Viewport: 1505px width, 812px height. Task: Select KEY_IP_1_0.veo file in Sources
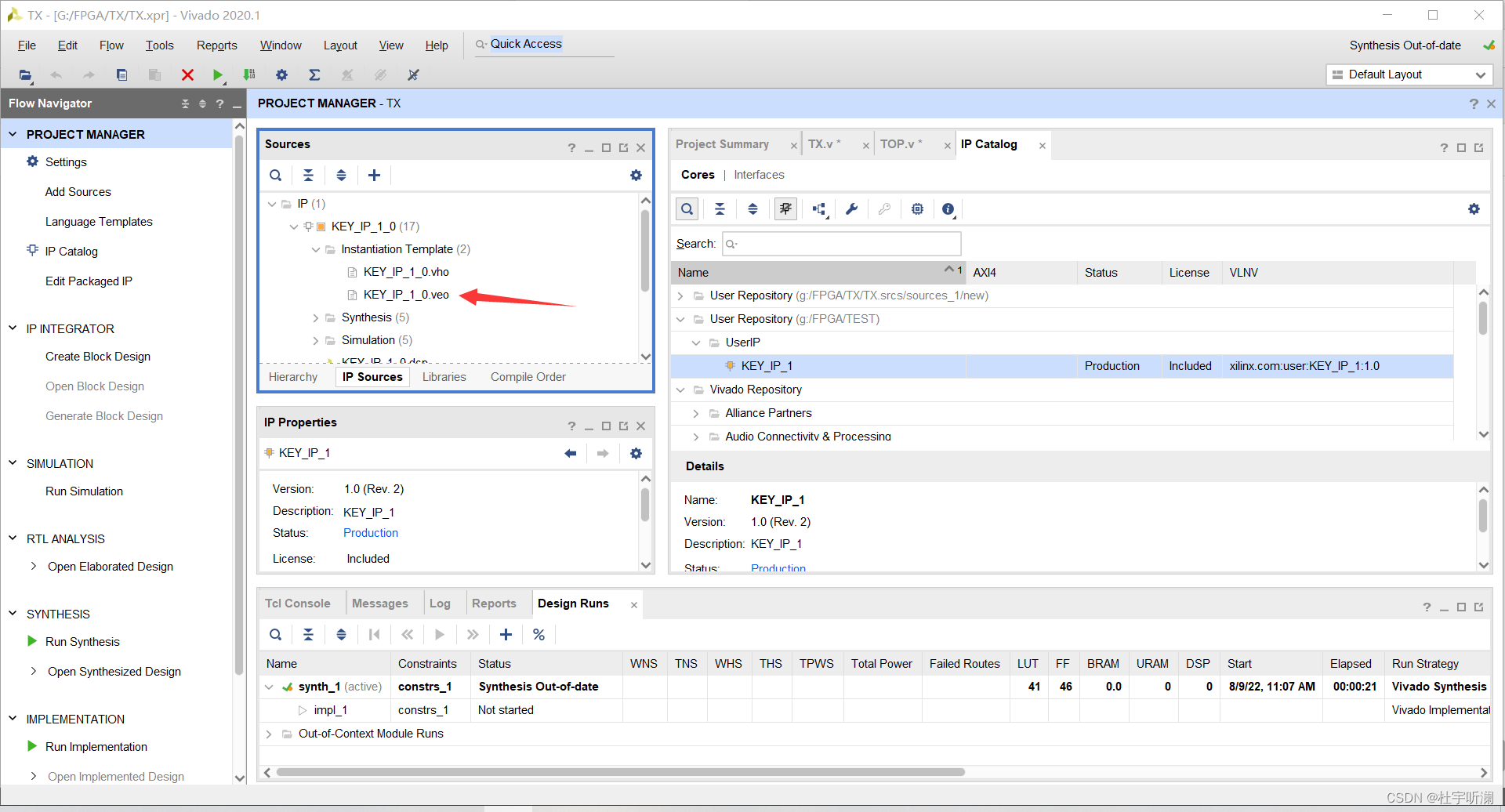pyautogui.click(x=406, y=295)
